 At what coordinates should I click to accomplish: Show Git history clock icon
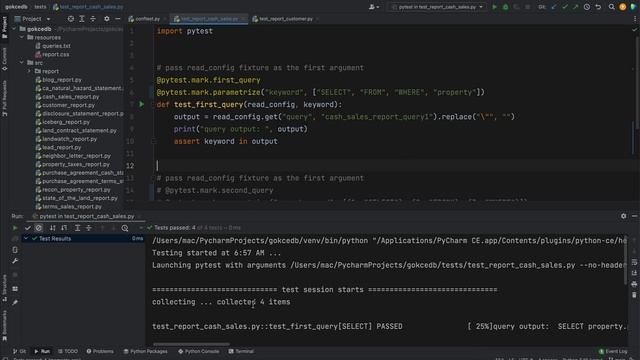(x=587, y=7)
